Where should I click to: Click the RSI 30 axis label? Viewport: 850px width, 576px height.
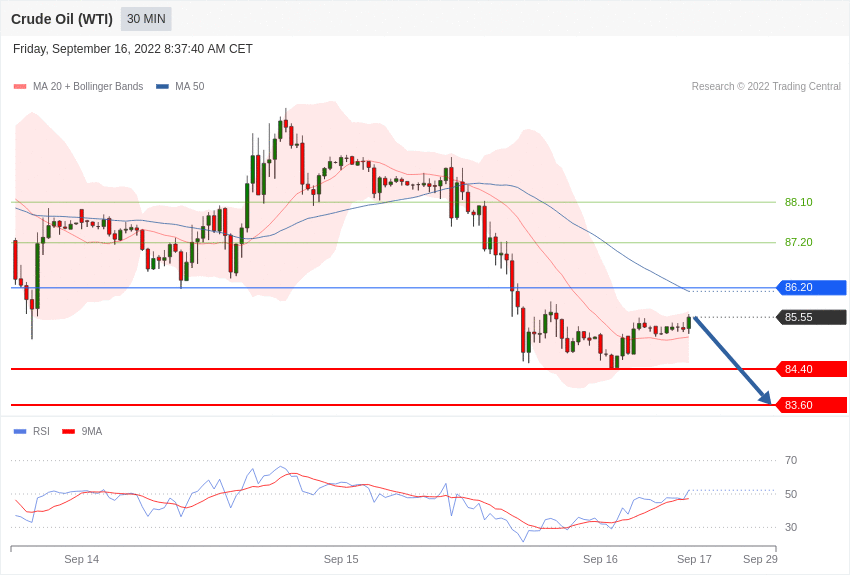[791, 527]
